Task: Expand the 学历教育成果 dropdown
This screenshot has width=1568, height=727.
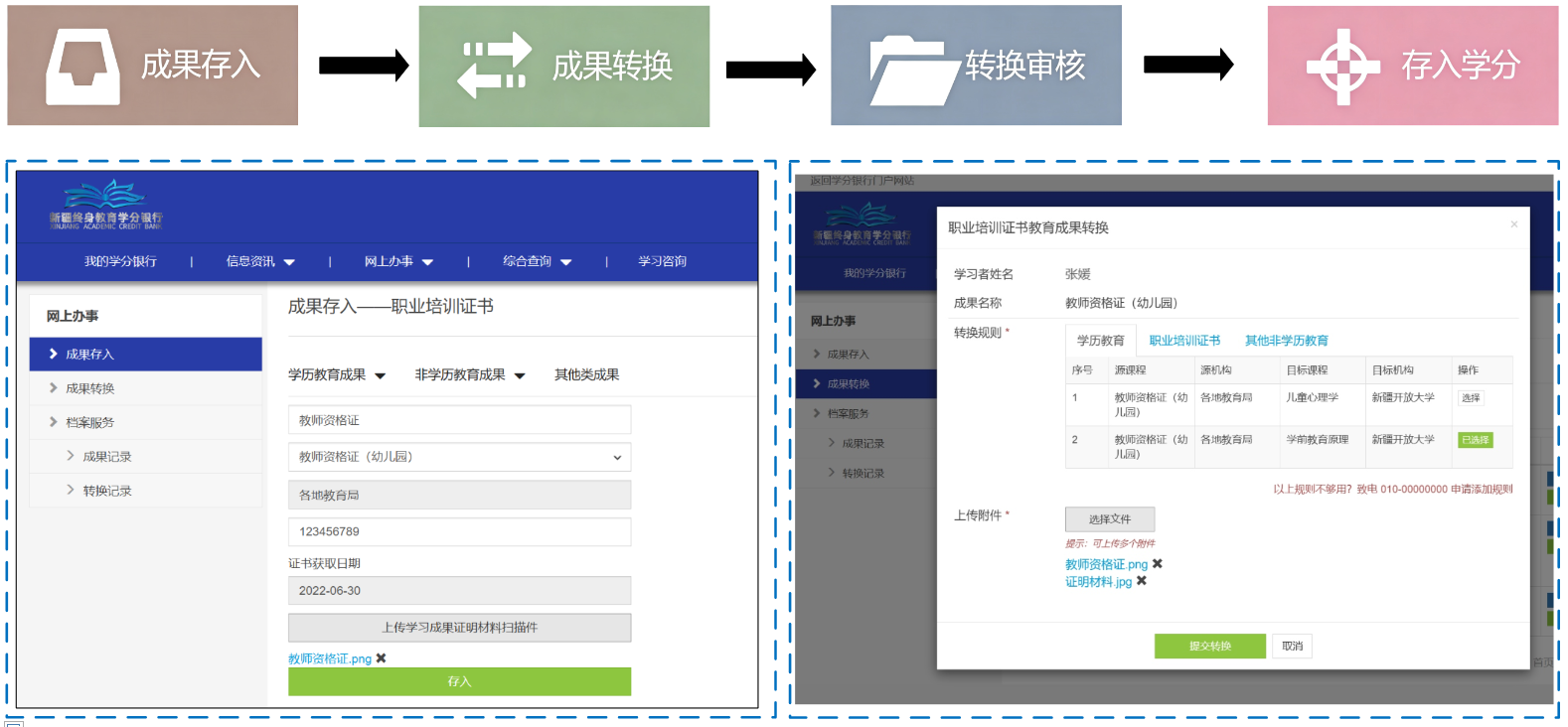Action: coord(336,374)
